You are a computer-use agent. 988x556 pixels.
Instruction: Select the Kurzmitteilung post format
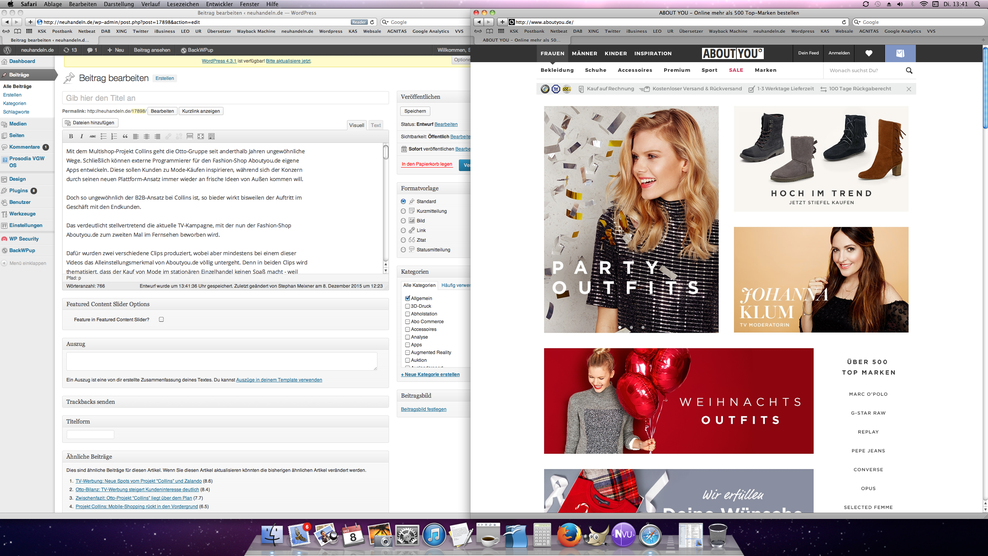[x=403, y=211]
